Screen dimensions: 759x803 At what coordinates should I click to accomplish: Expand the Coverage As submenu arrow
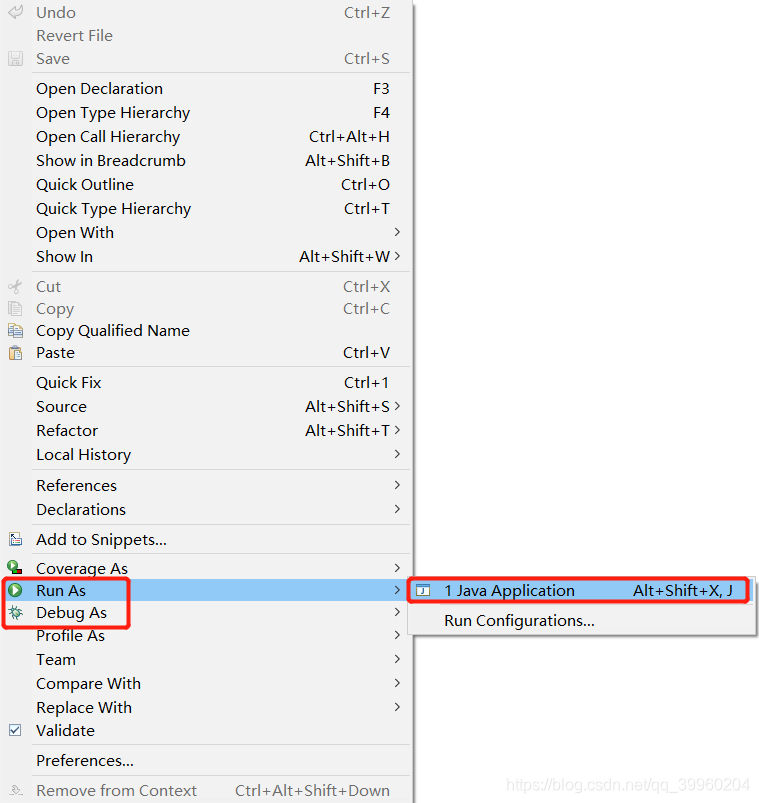pos(397,567)
